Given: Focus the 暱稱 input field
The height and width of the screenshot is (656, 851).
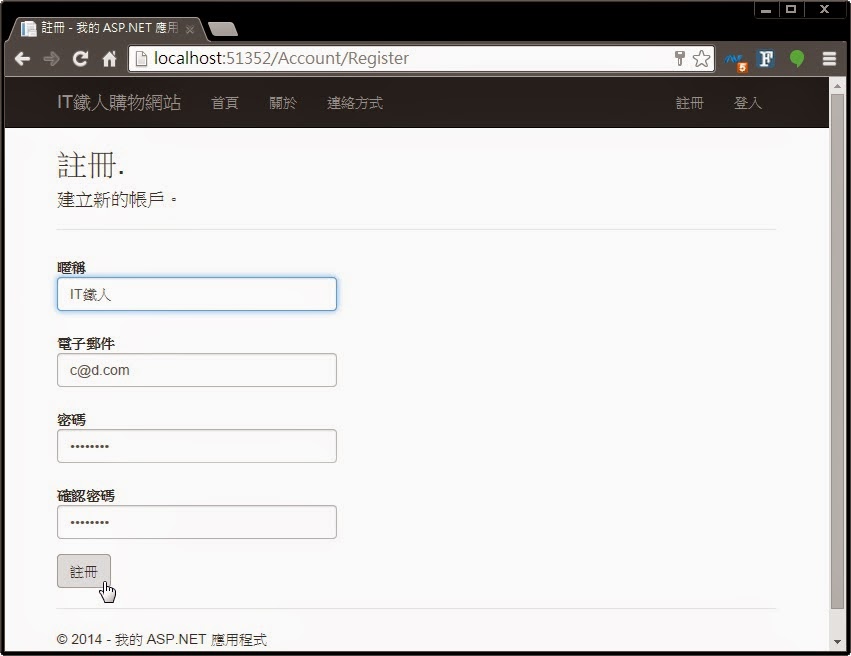Looking at the screenshot, I should pos(196,294).
